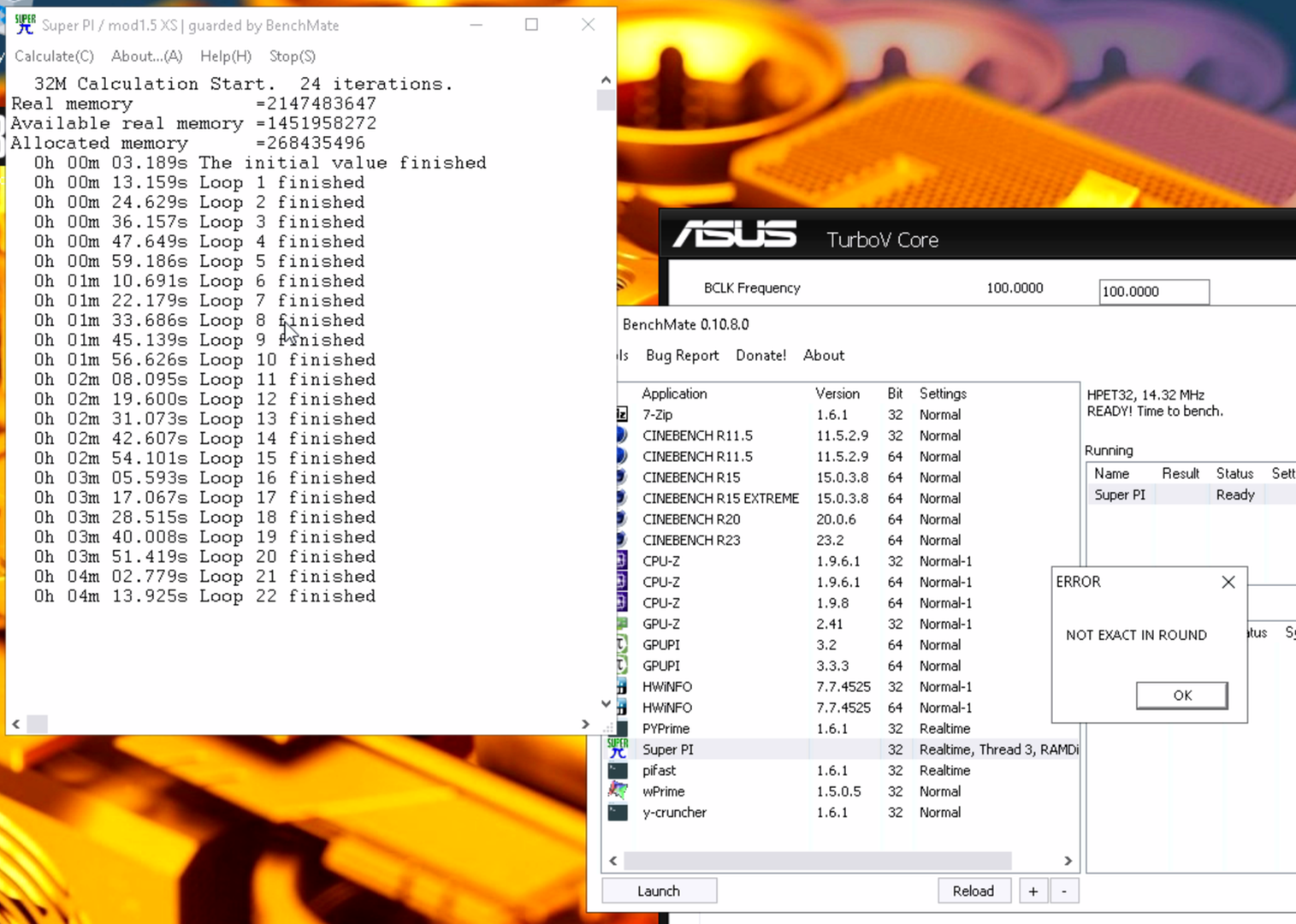Select the PYPrime row
Screen dimensions: 1296x924
[843, 728]
